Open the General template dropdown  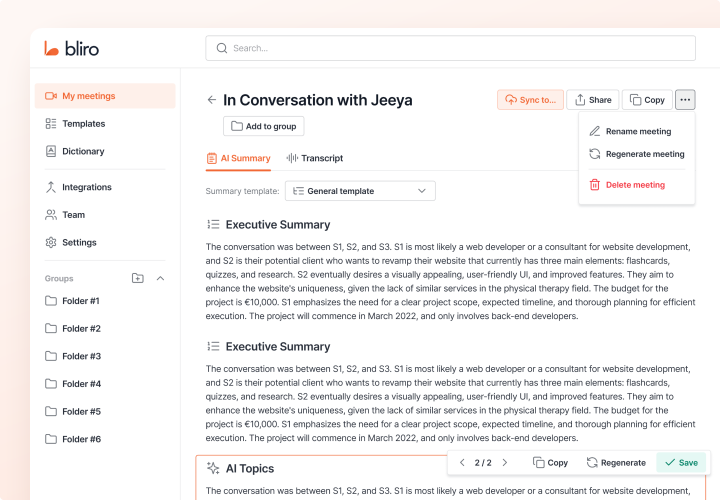(360, 191)
